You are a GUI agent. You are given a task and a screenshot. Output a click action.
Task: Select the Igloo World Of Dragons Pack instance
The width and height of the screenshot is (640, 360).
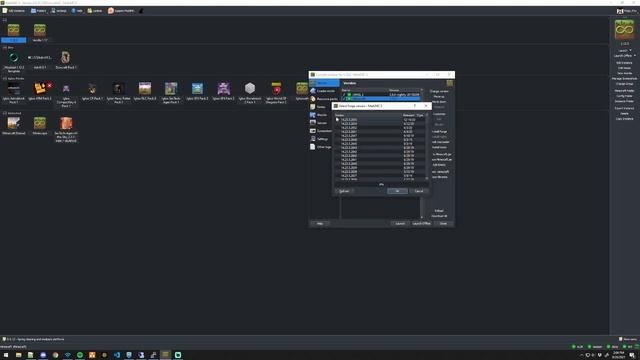[276, 93]
